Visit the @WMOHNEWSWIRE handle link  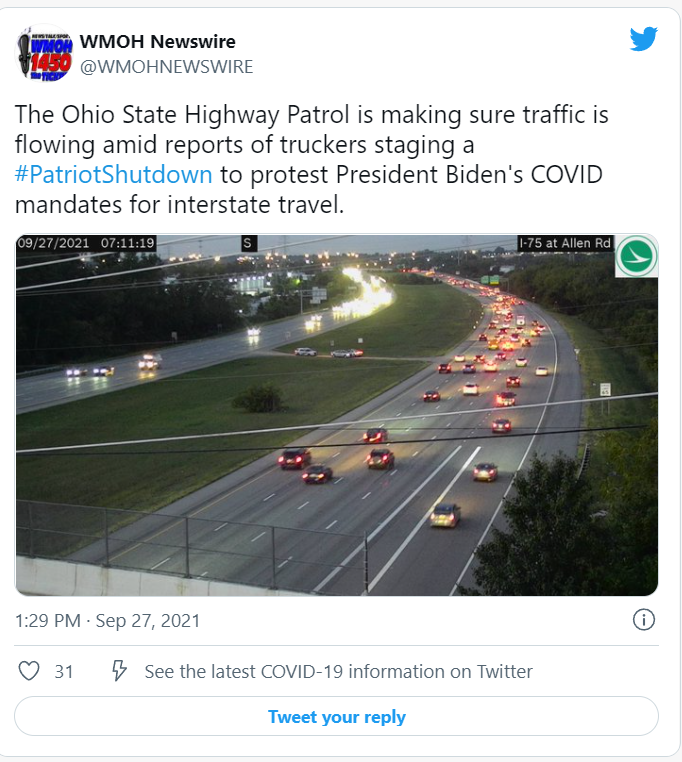[x=166, y=67]
